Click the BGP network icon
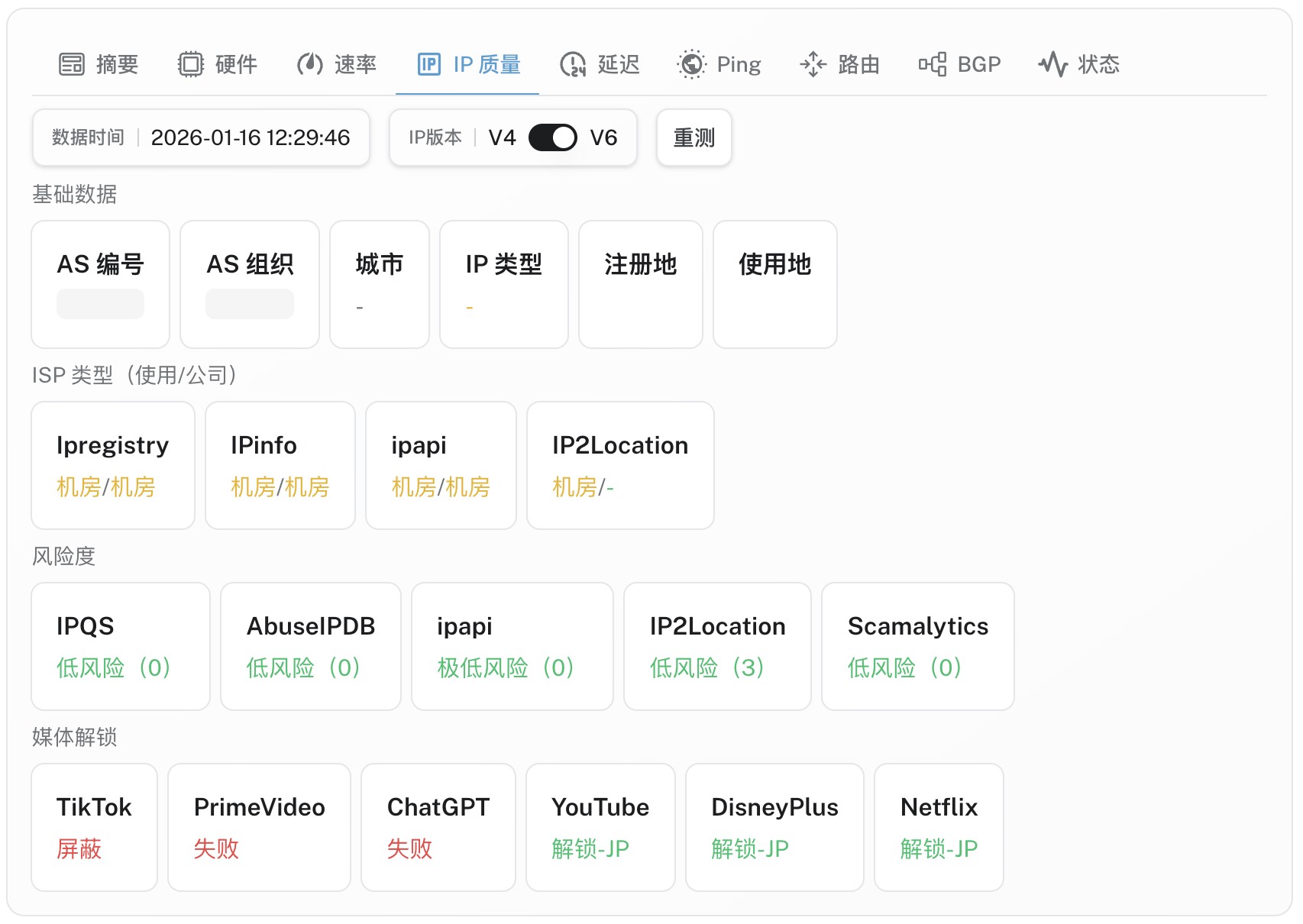This screenshot has width=1303, height=924. click(x=933, y=64)
